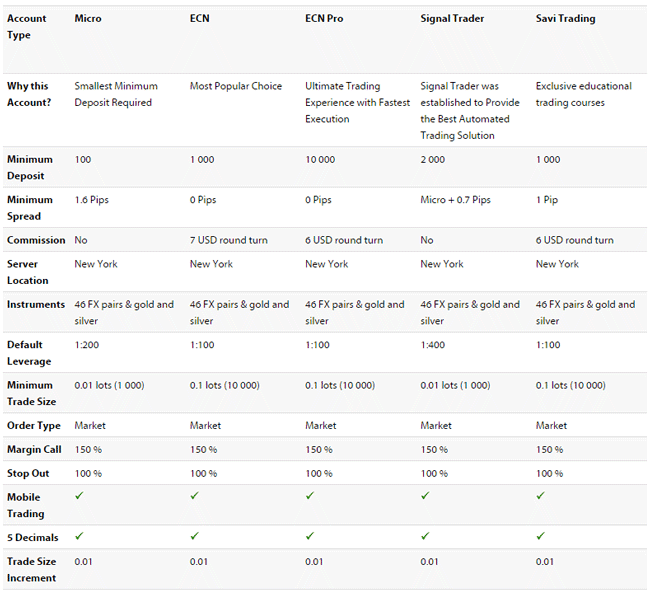The height and width of the screenshot is (595, 650).
Task: Click the Mobile Trading checkmark for ECN Pro
Action: click(x=310, y=495)
